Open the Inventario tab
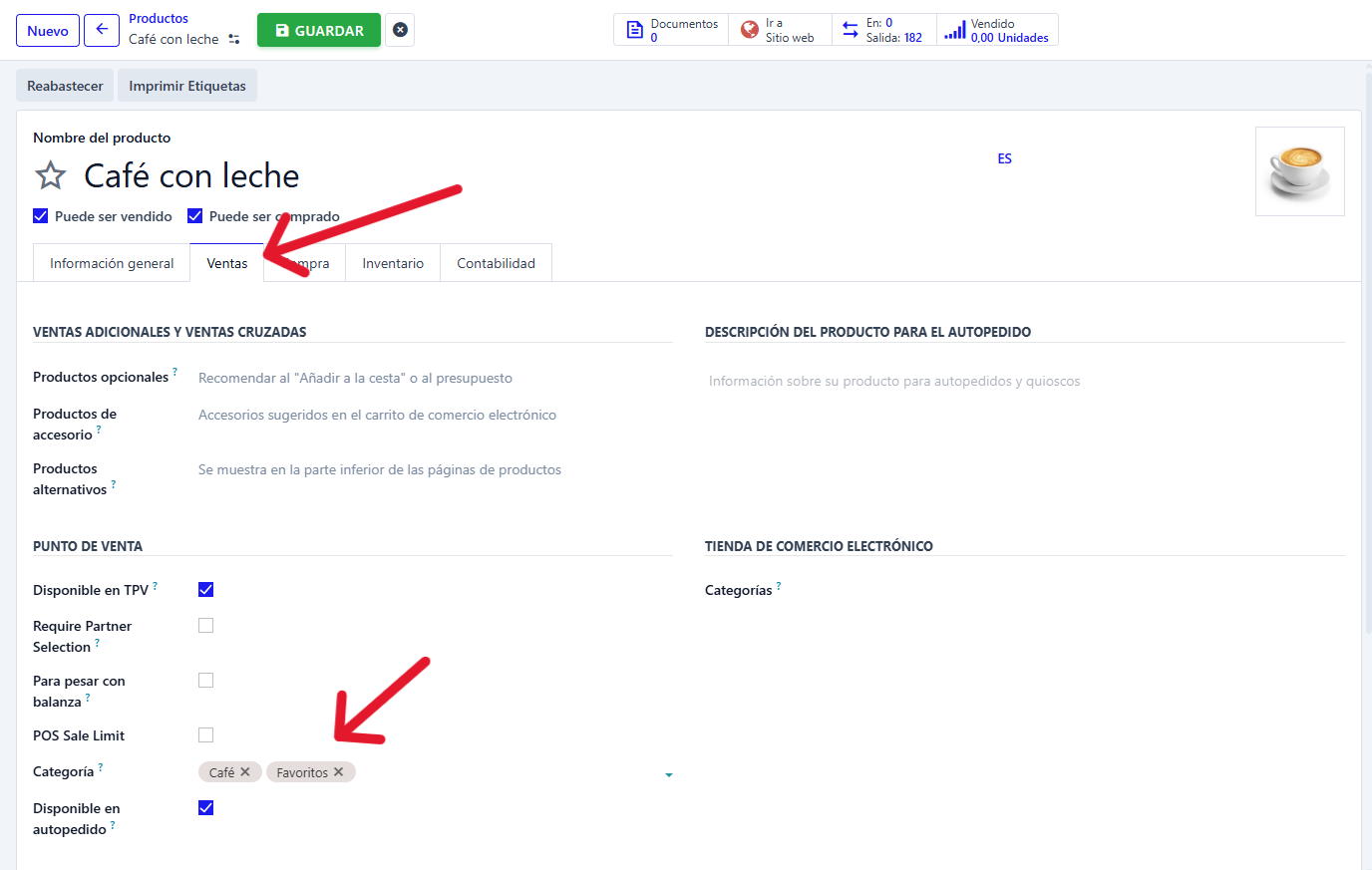The width and height of the screenshot is (1372, 870). (x=393, y=263)
